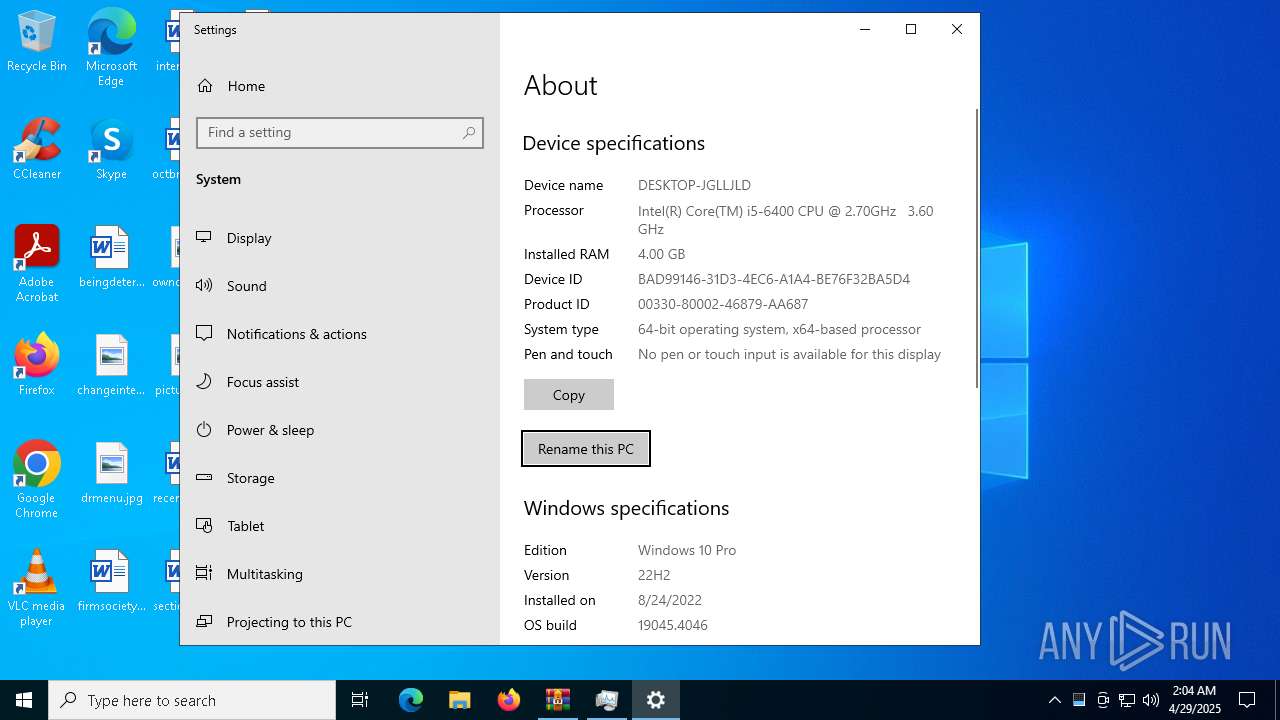This screenshot has height=720, width=1280.
Task: Select the Product ID value 00330-80002-46879-AA687
Action: [723, 304]
